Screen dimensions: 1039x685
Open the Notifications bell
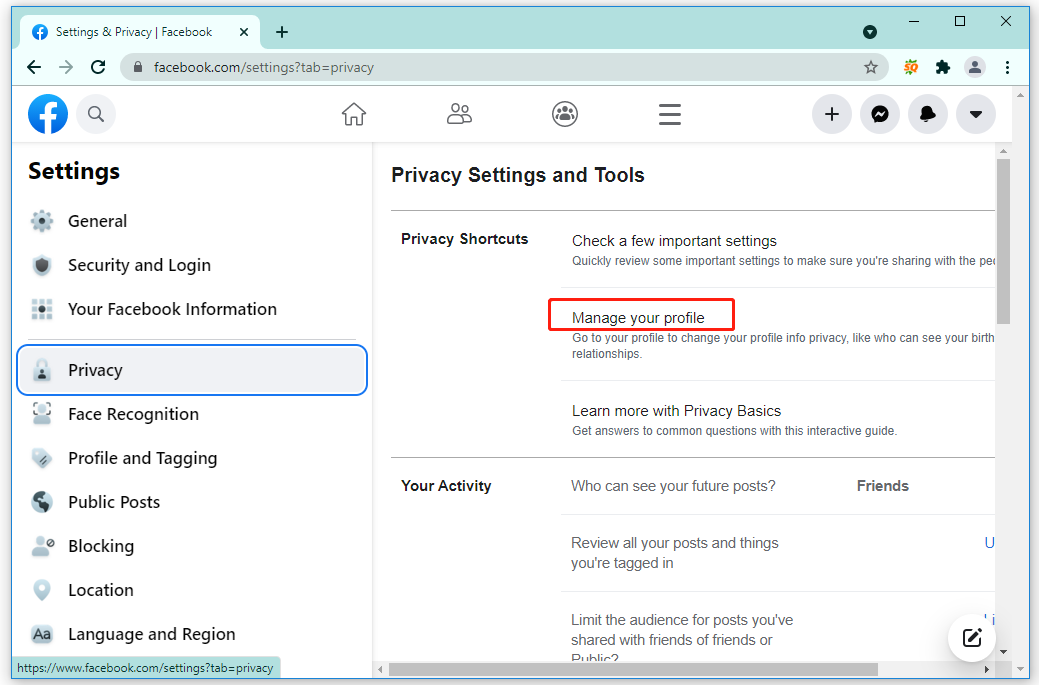pyautogui.click(x=928, y=115)
